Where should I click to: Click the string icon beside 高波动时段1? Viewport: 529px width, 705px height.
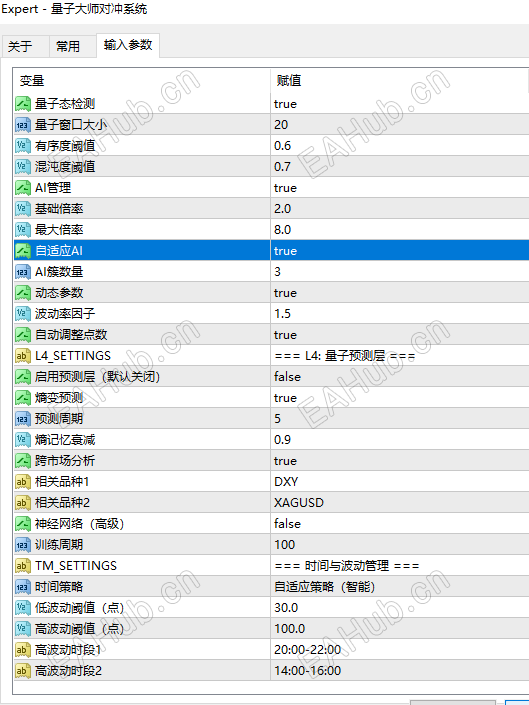coord(22,650)
